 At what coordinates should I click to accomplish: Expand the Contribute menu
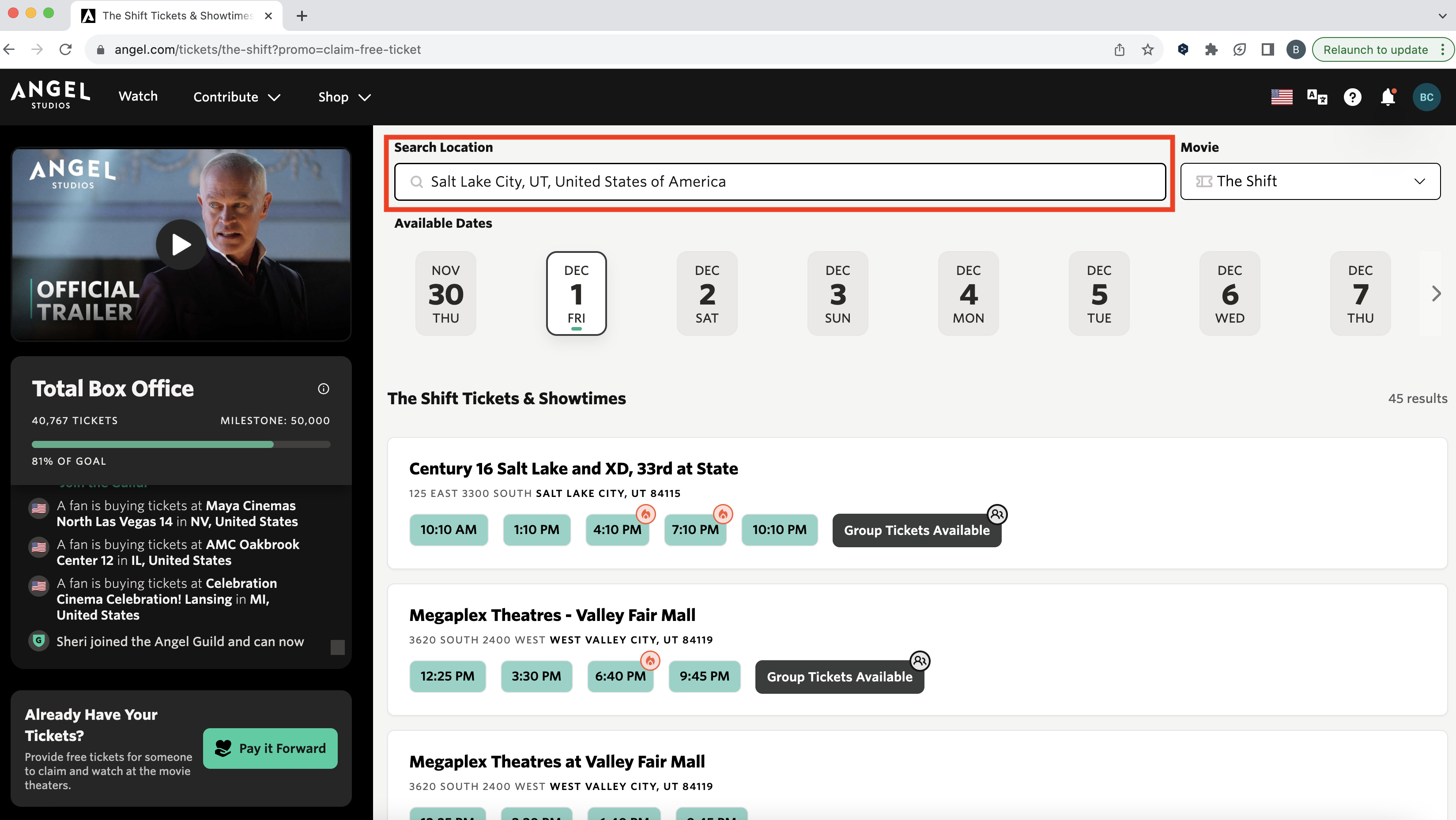click(x=236, y=97)
